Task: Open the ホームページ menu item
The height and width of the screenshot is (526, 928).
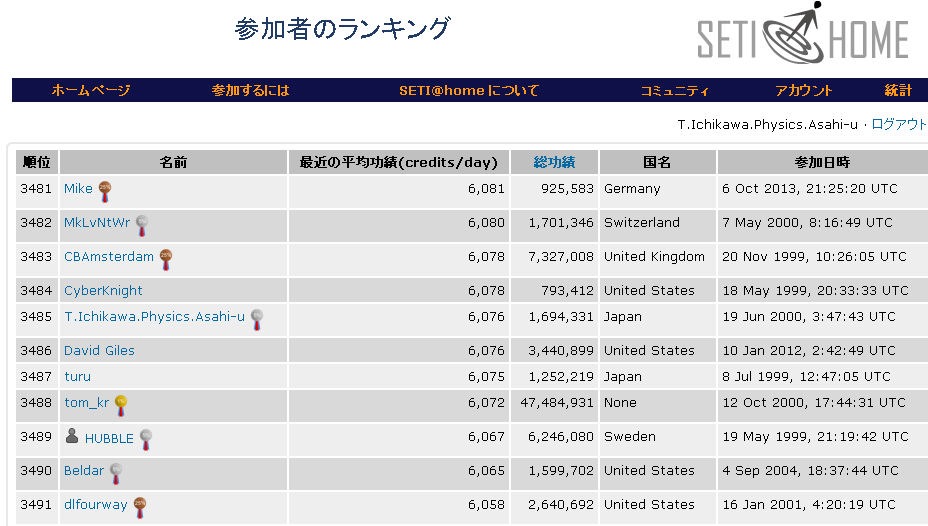Action: tap(91, 90)
